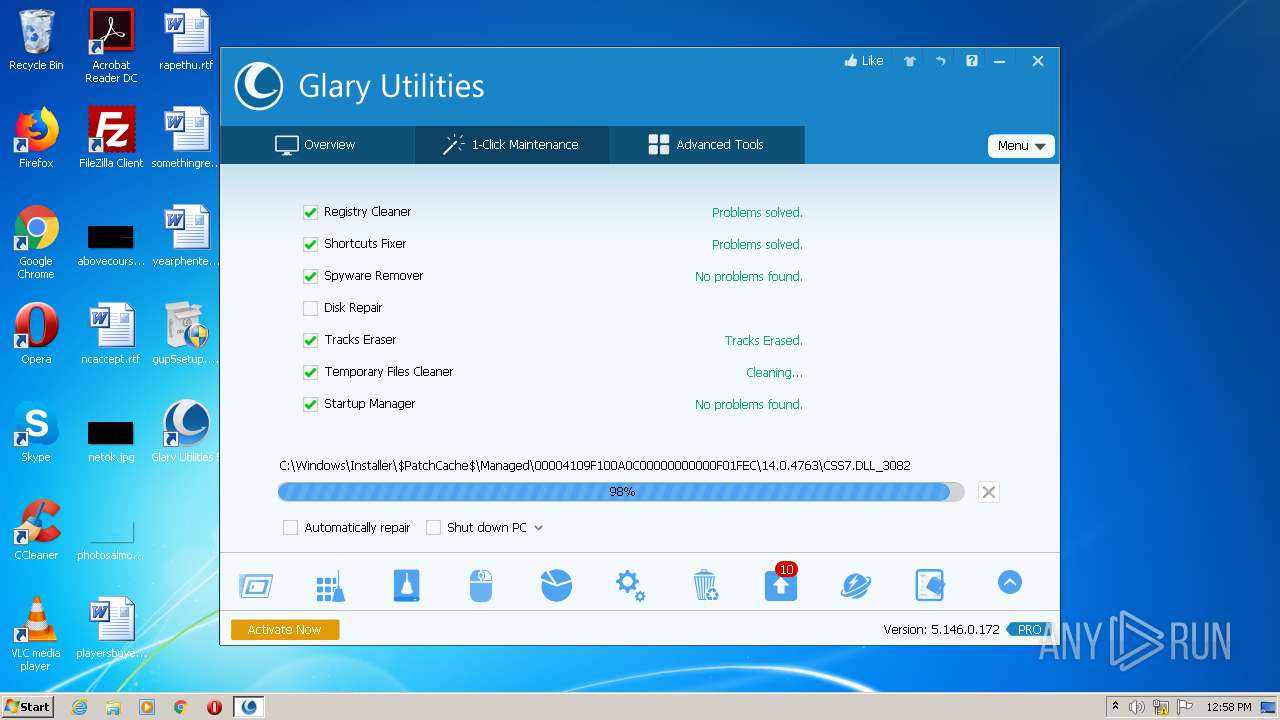Open the ncaccept.rtf desktop document

pyautogui.click(x=111, y=333)
